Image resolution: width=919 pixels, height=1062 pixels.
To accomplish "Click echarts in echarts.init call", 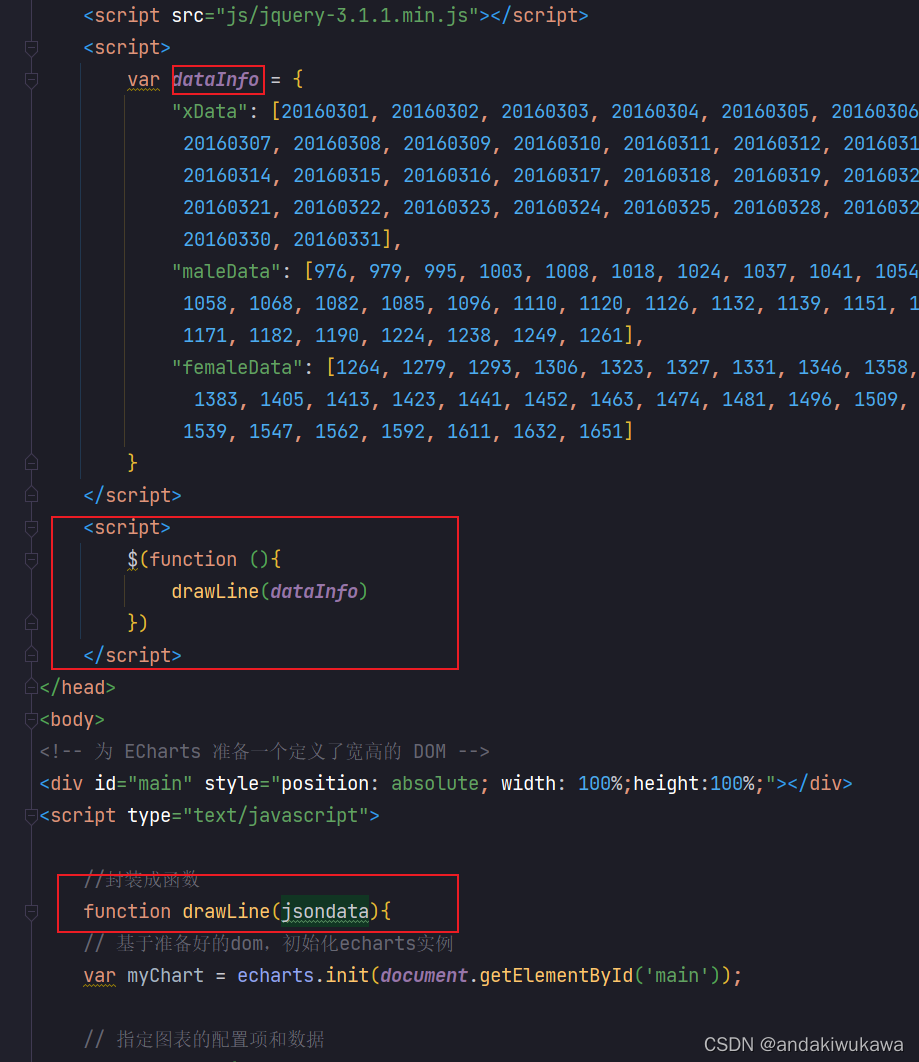I will (x=276, y=975).
